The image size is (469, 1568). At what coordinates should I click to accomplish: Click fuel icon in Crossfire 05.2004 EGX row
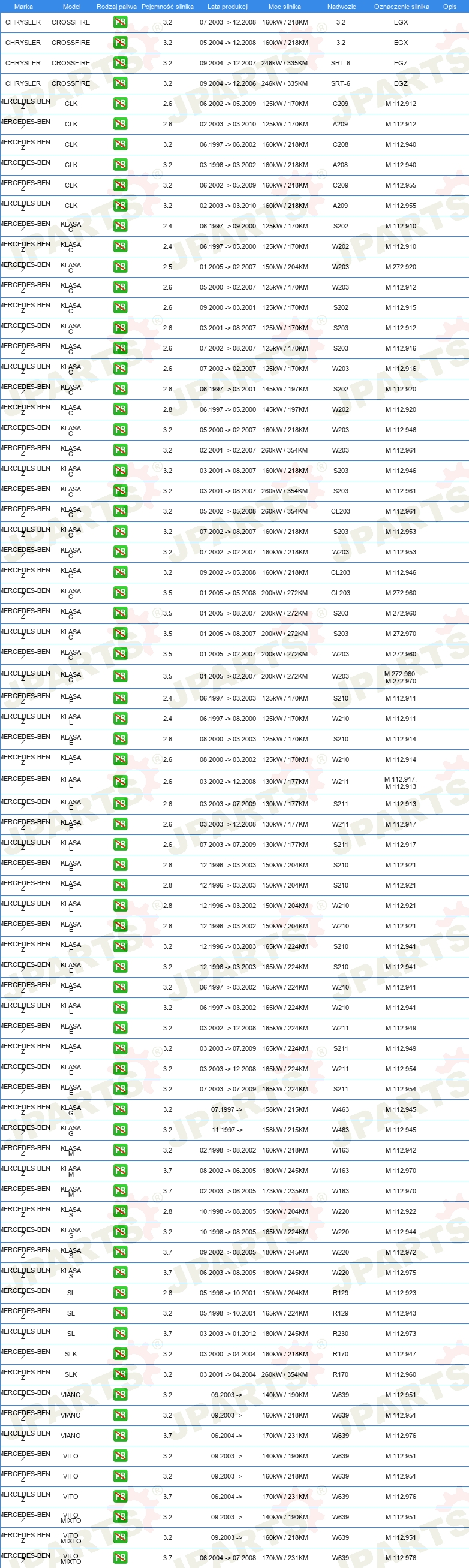[x=120, y=43]
